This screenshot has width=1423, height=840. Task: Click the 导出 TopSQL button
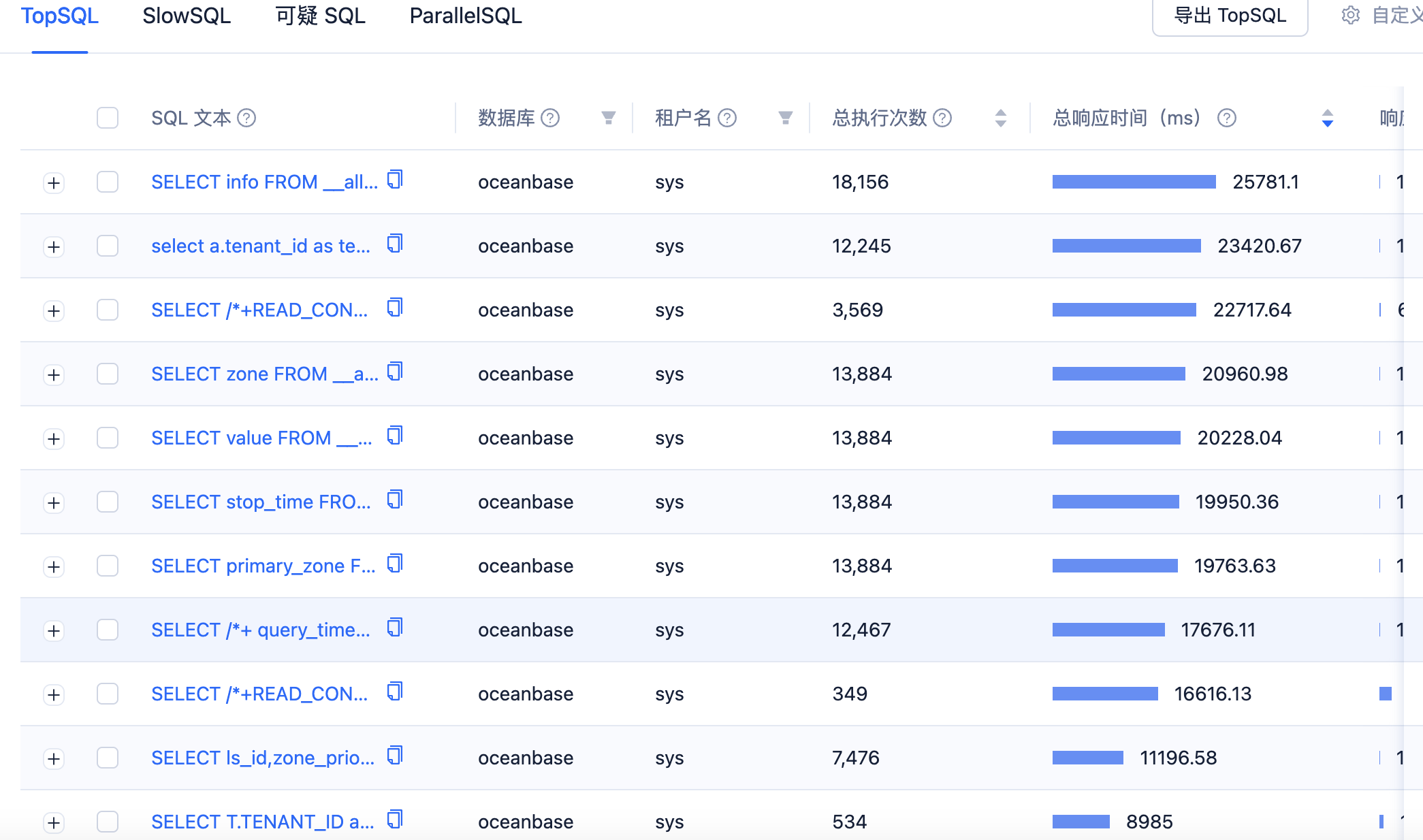click(x=1230, y=16)
